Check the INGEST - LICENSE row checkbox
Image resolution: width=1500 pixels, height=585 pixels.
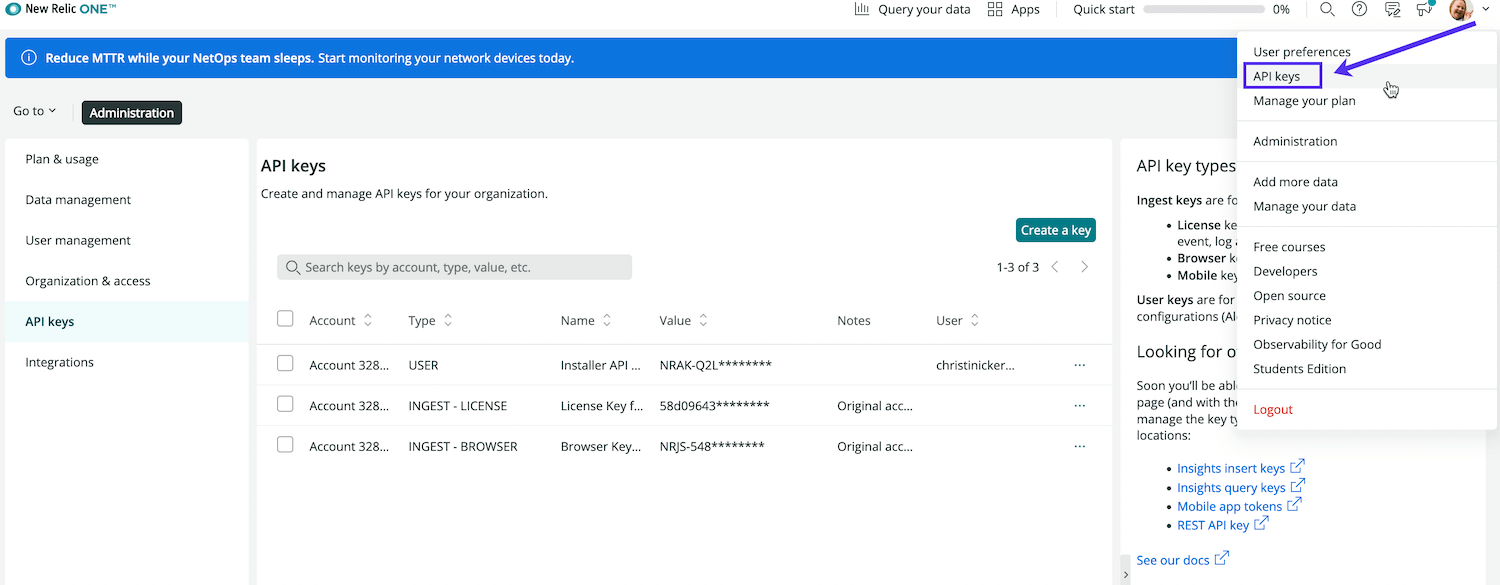[x=285, y=405]
